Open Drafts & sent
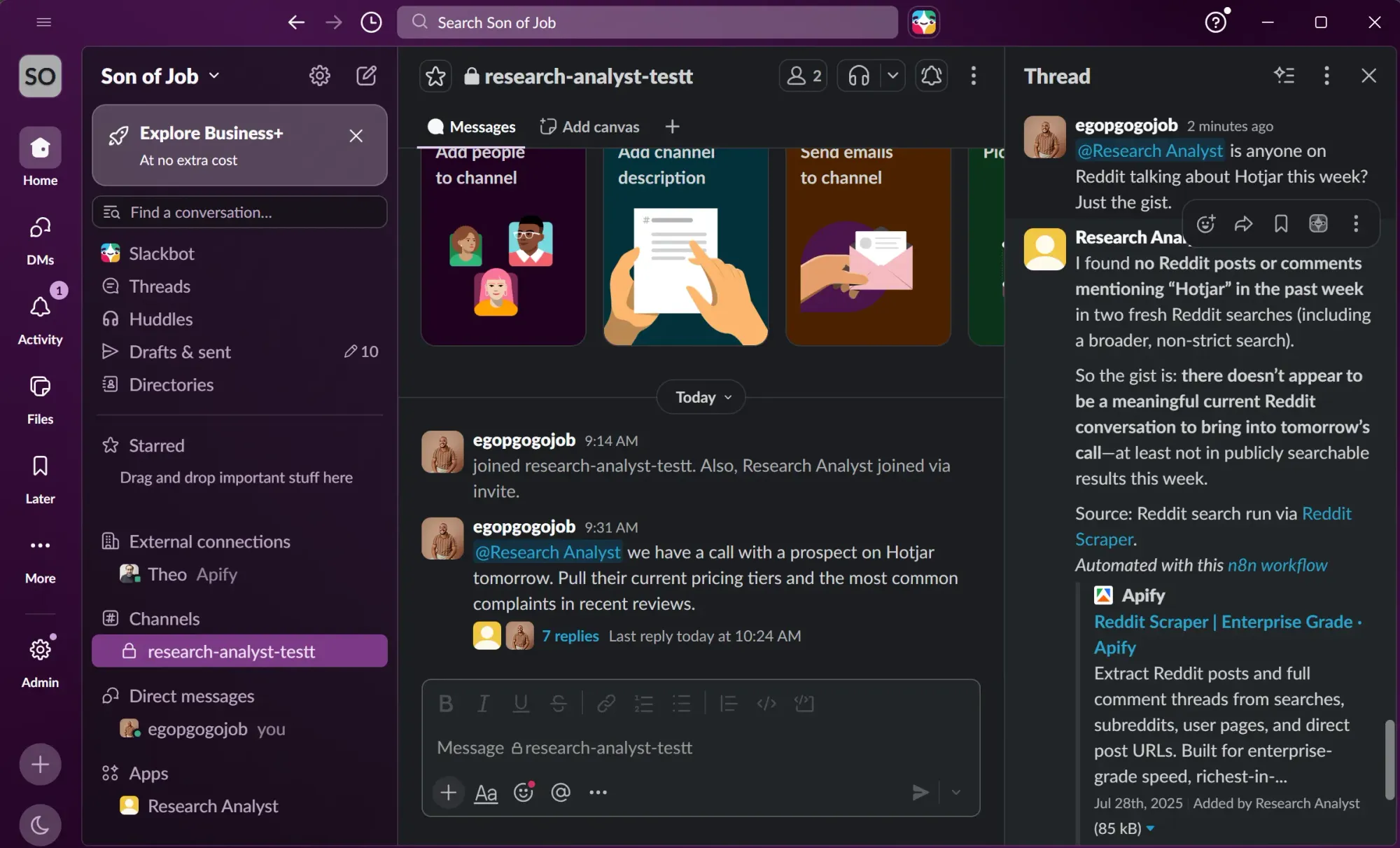Image resolution: width=1400 pixels, height=848 pixels. click(239, 352)
